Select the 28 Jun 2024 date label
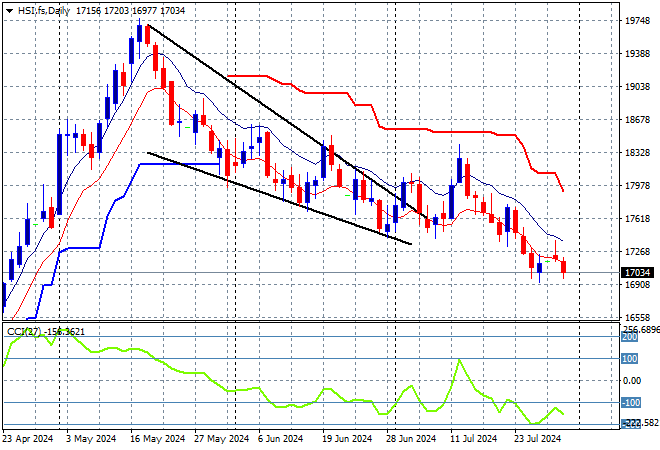The width and height of the screenshot is (660, 450). [411, 439]
